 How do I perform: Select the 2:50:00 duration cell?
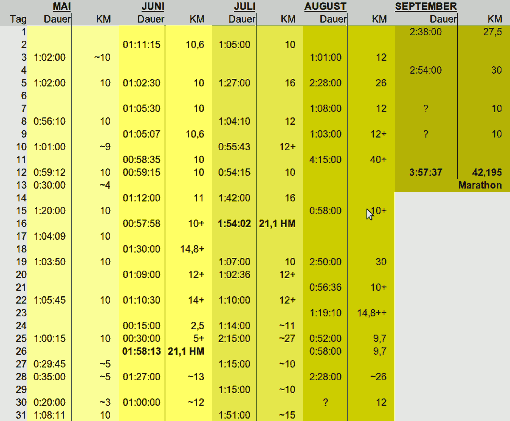pyautogui.click(x=325, y=262)
